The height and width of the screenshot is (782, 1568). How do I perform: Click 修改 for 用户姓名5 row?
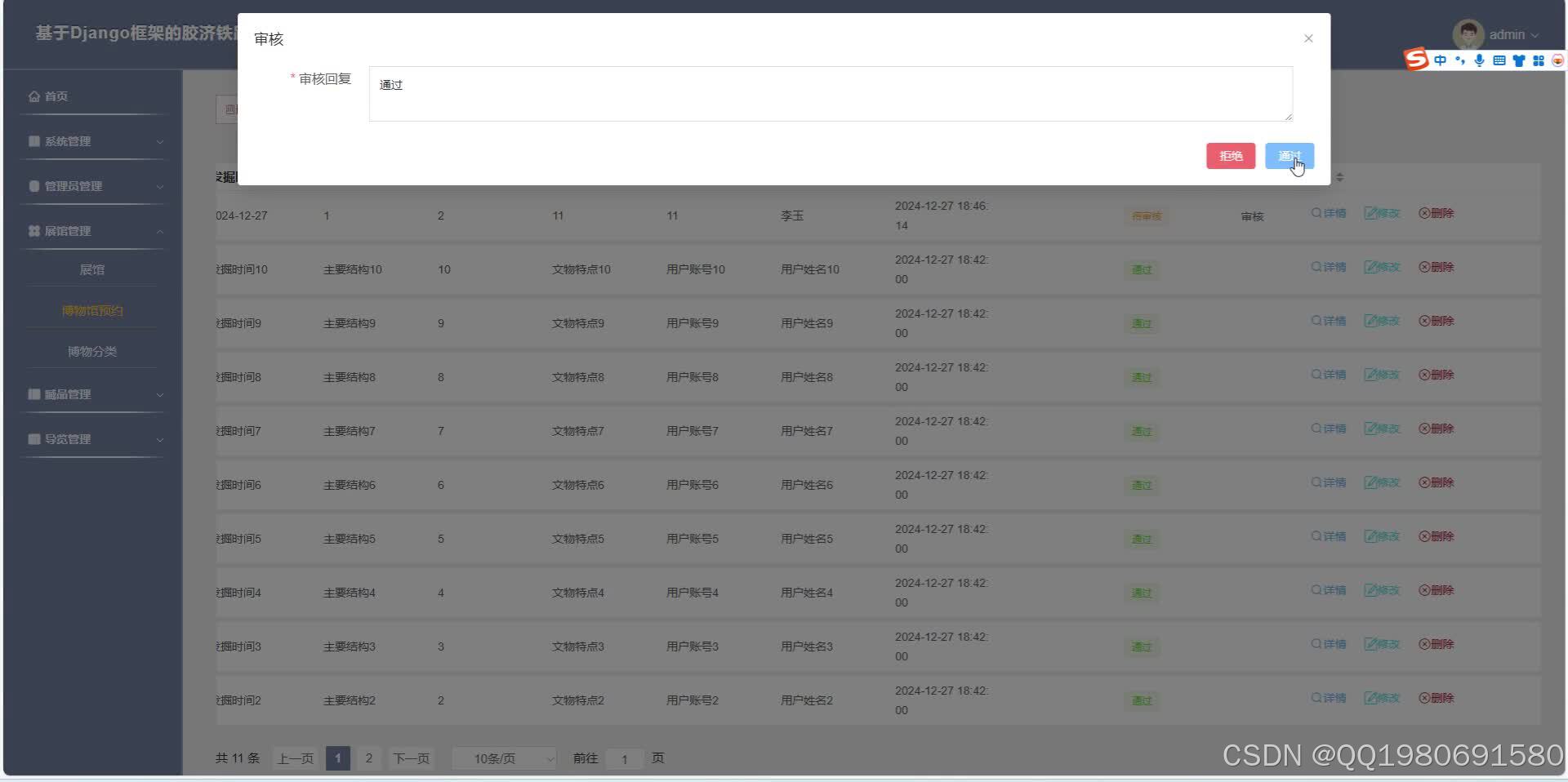(x=1382, y=536)
